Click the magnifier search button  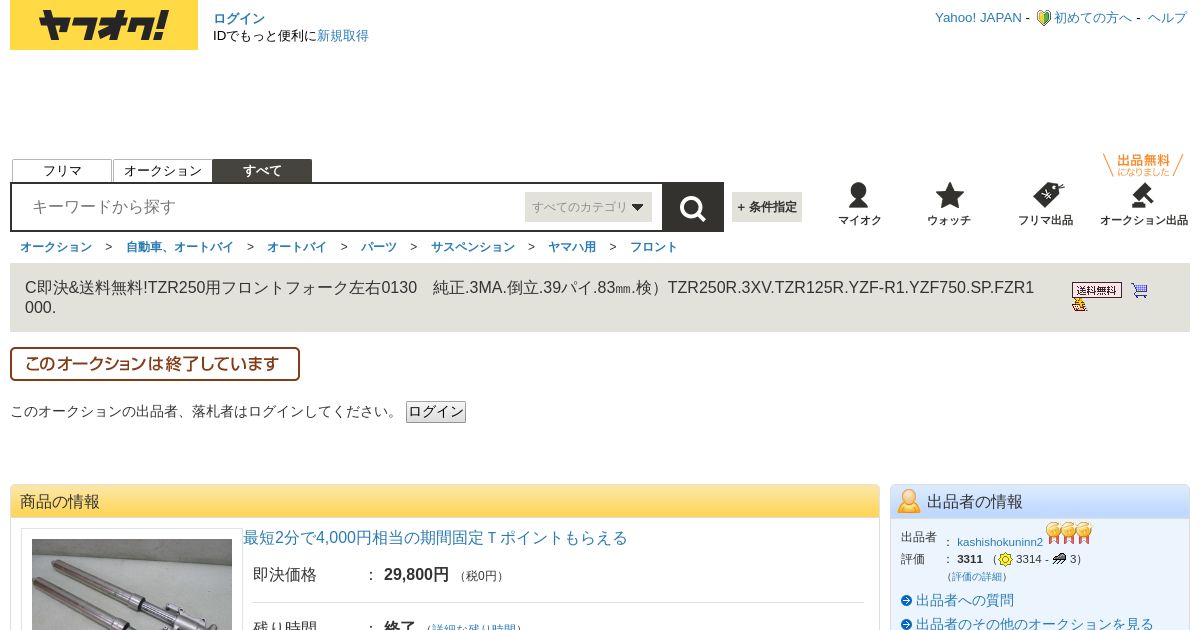coord(693,207)
